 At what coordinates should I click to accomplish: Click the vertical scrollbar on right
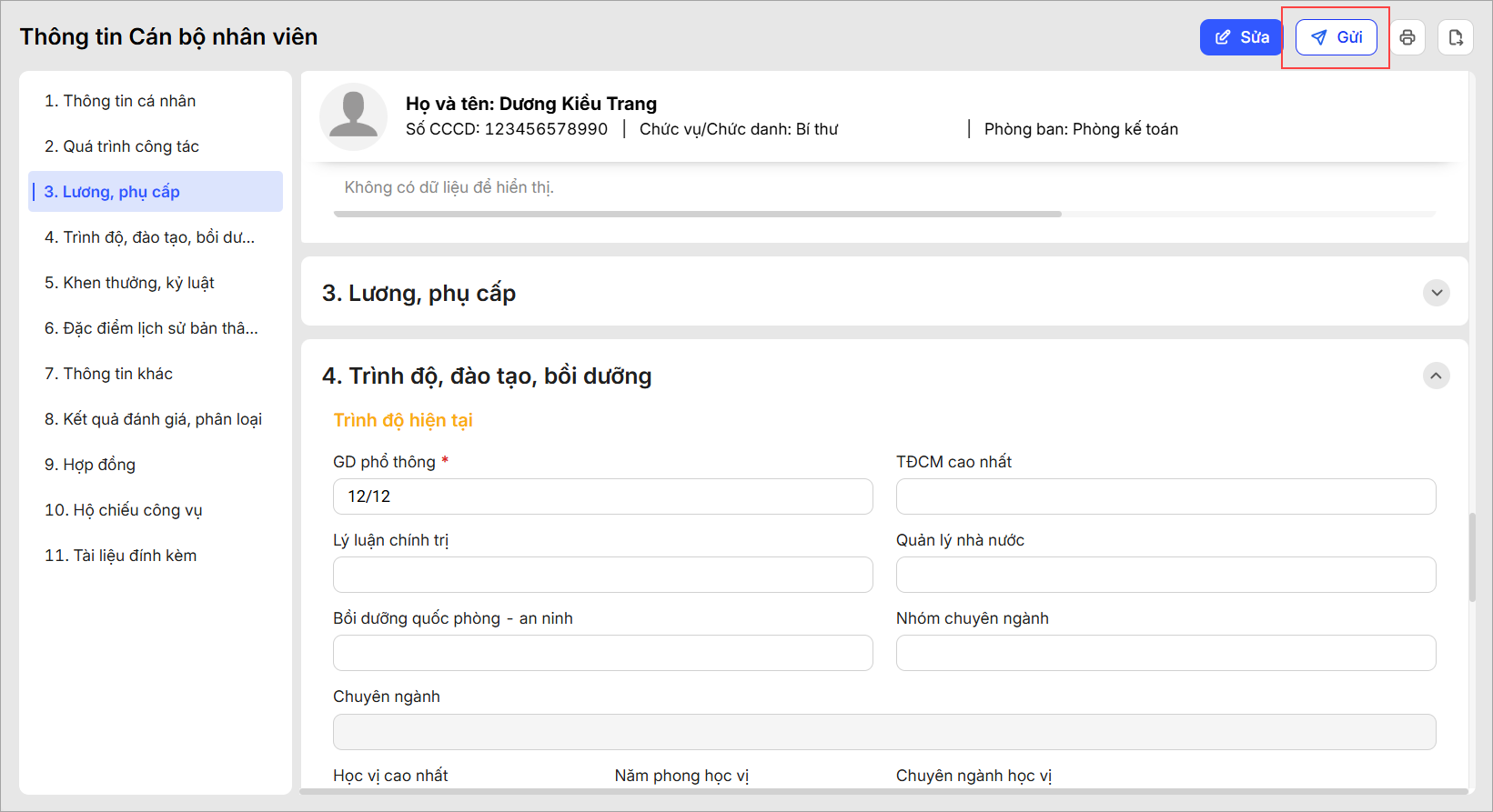[x=1472, y=556]
